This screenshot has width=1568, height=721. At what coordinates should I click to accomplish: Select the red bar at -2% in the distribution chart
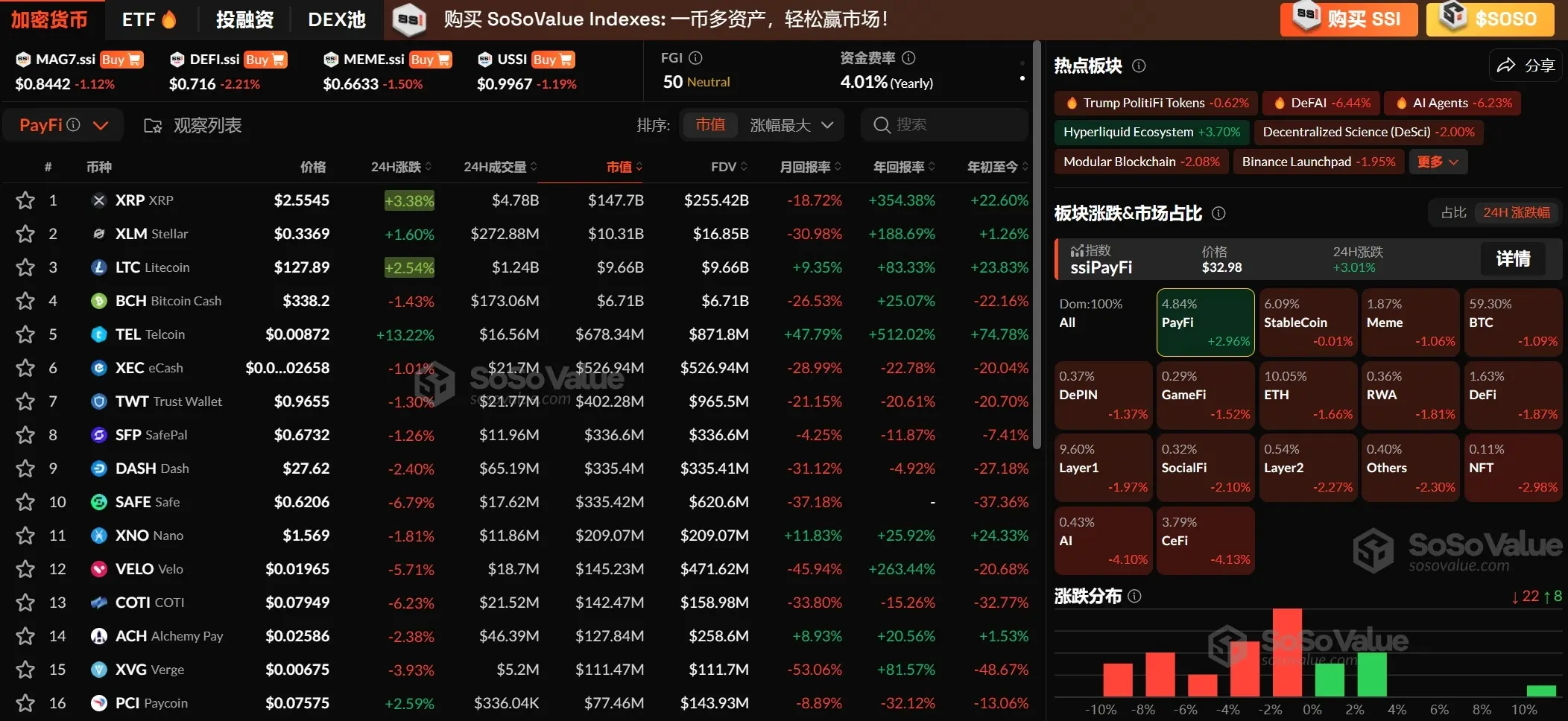pyautogui.click(x=1287, y=652)
